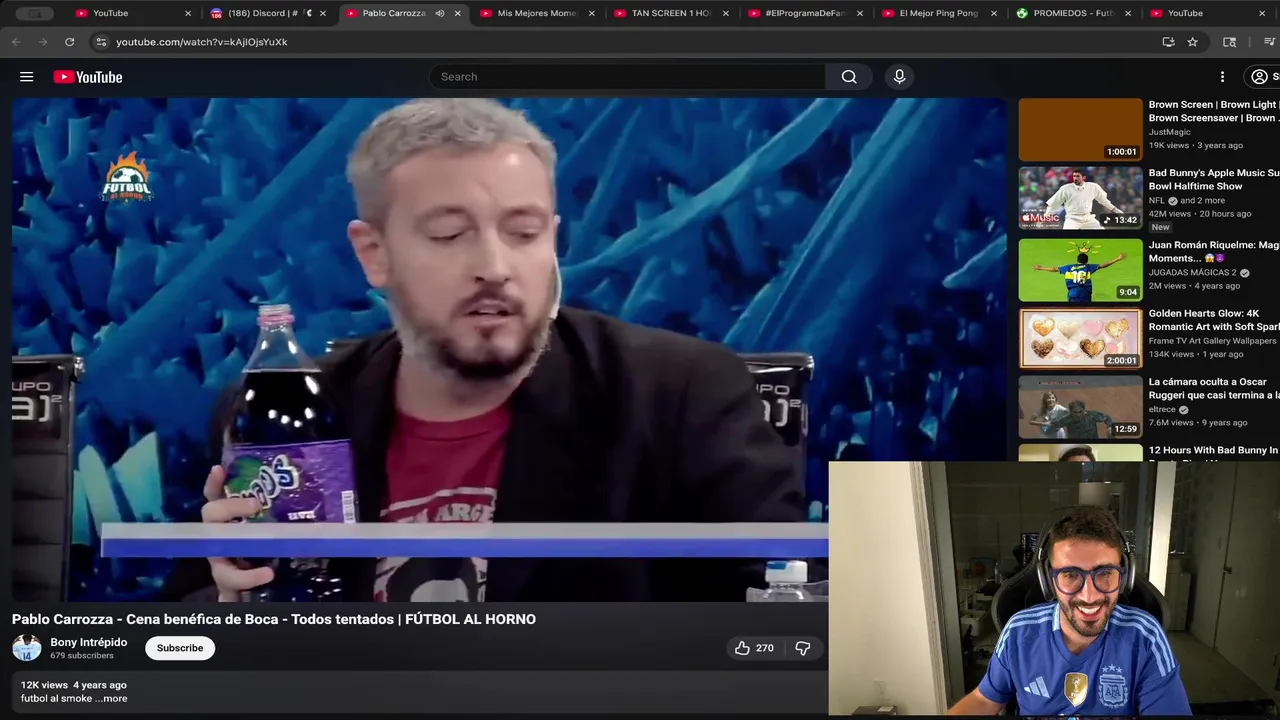Open Juan Román Riquelme video thumbnail
The width and height of the screenshot is (1280, 720).
1080,270
